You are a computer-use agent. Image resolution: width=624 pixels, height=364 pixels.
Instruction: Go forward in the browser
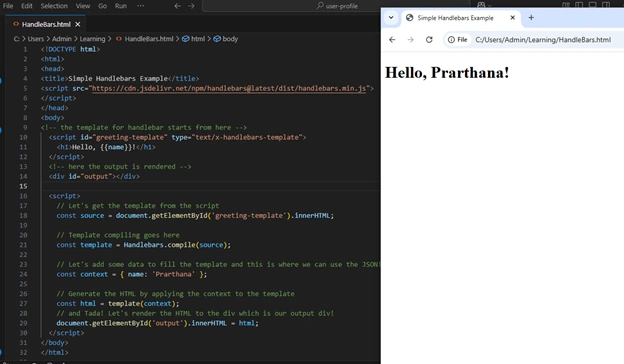pyautogui.click(x=410, y=39)
